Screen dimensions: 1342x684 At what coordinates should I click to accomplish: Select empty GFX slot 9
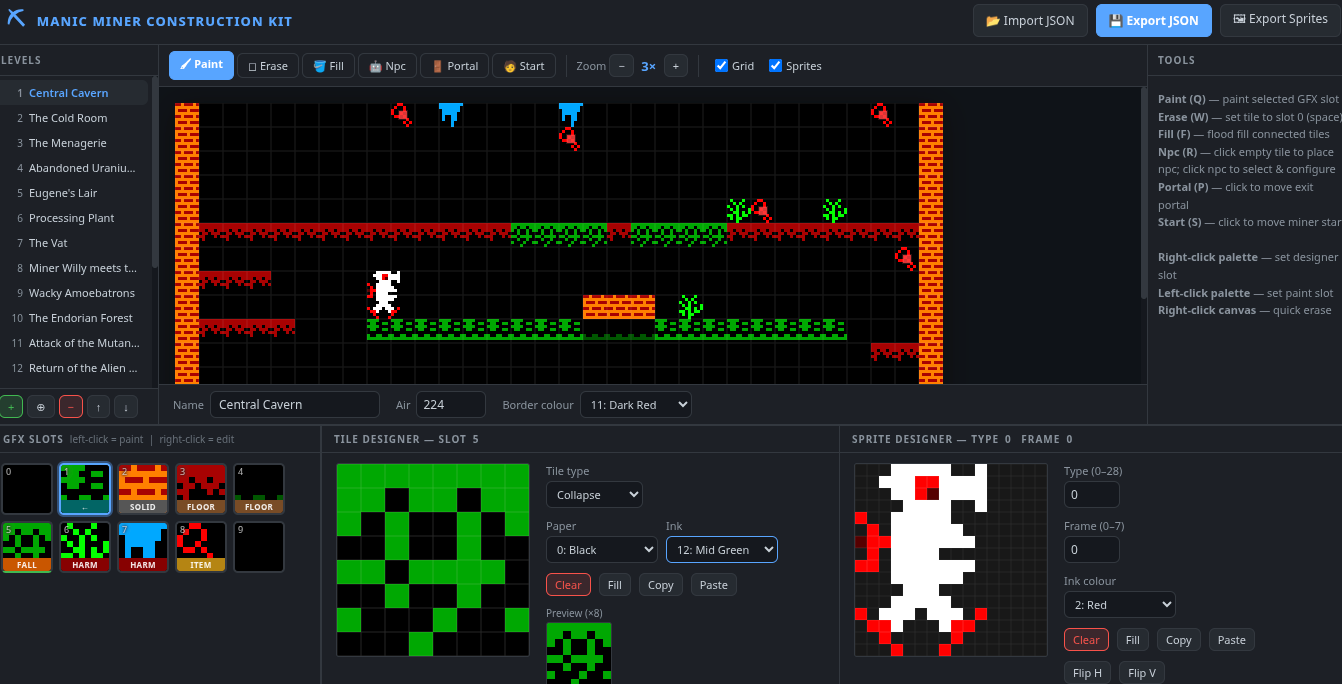pos(258,547)
